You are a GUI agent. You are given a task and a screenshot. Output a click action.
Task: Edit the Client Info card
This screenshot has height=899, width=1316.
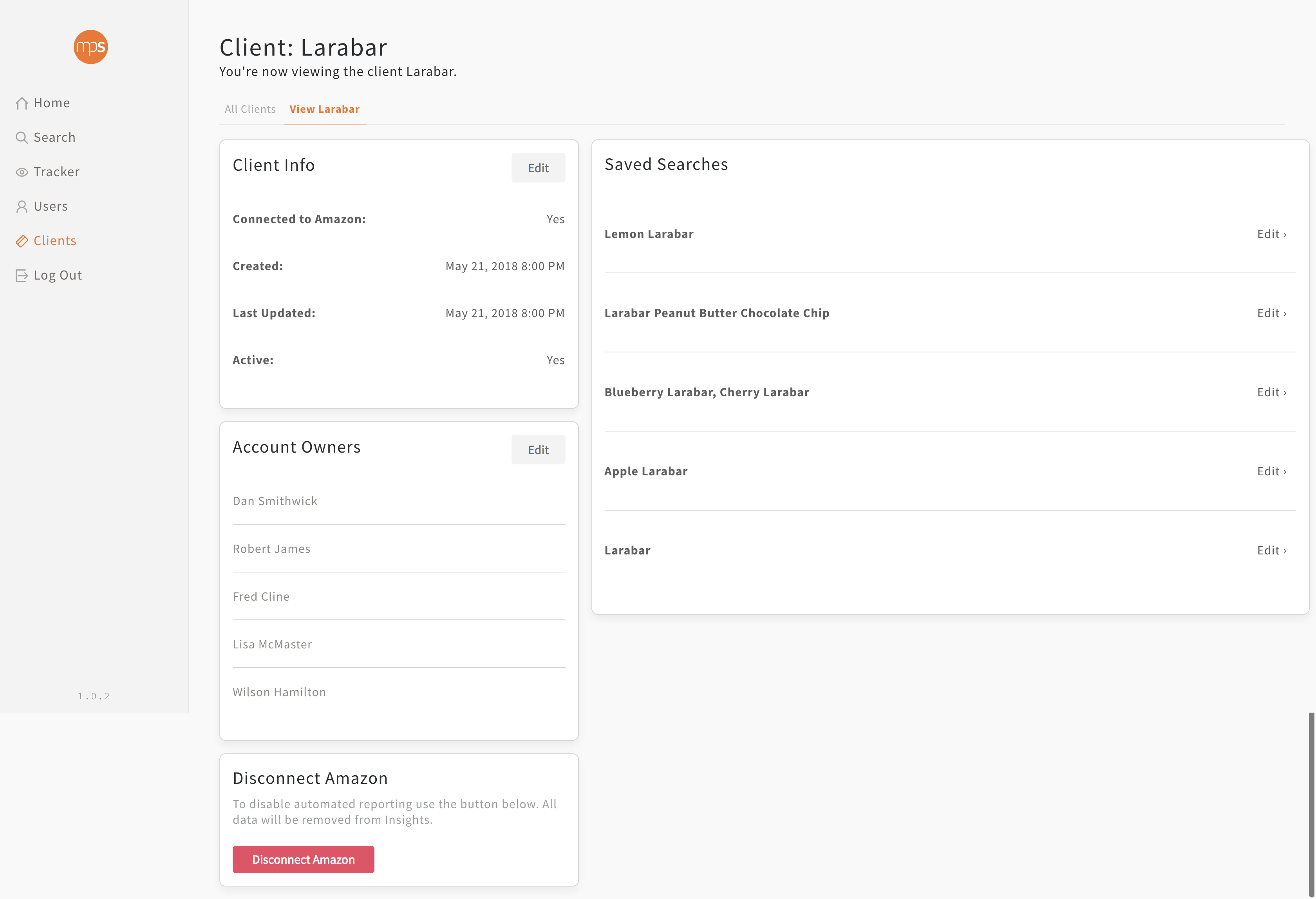coord(538,168)
